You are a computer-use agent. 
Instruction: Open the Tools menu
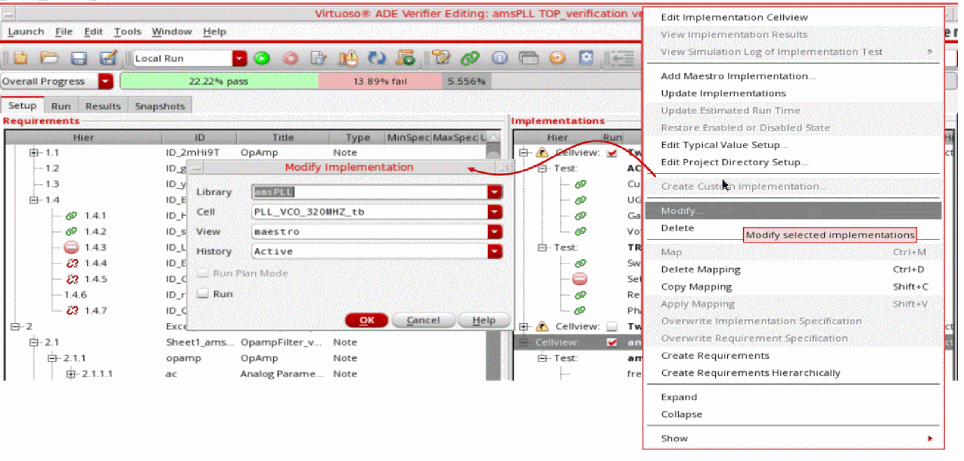coord(128,31)
